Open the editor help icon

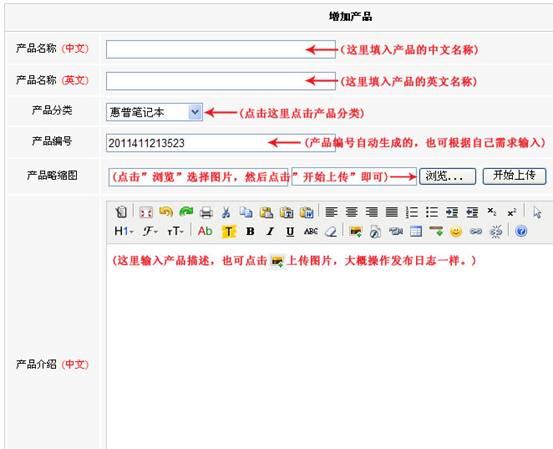[521, 231]
